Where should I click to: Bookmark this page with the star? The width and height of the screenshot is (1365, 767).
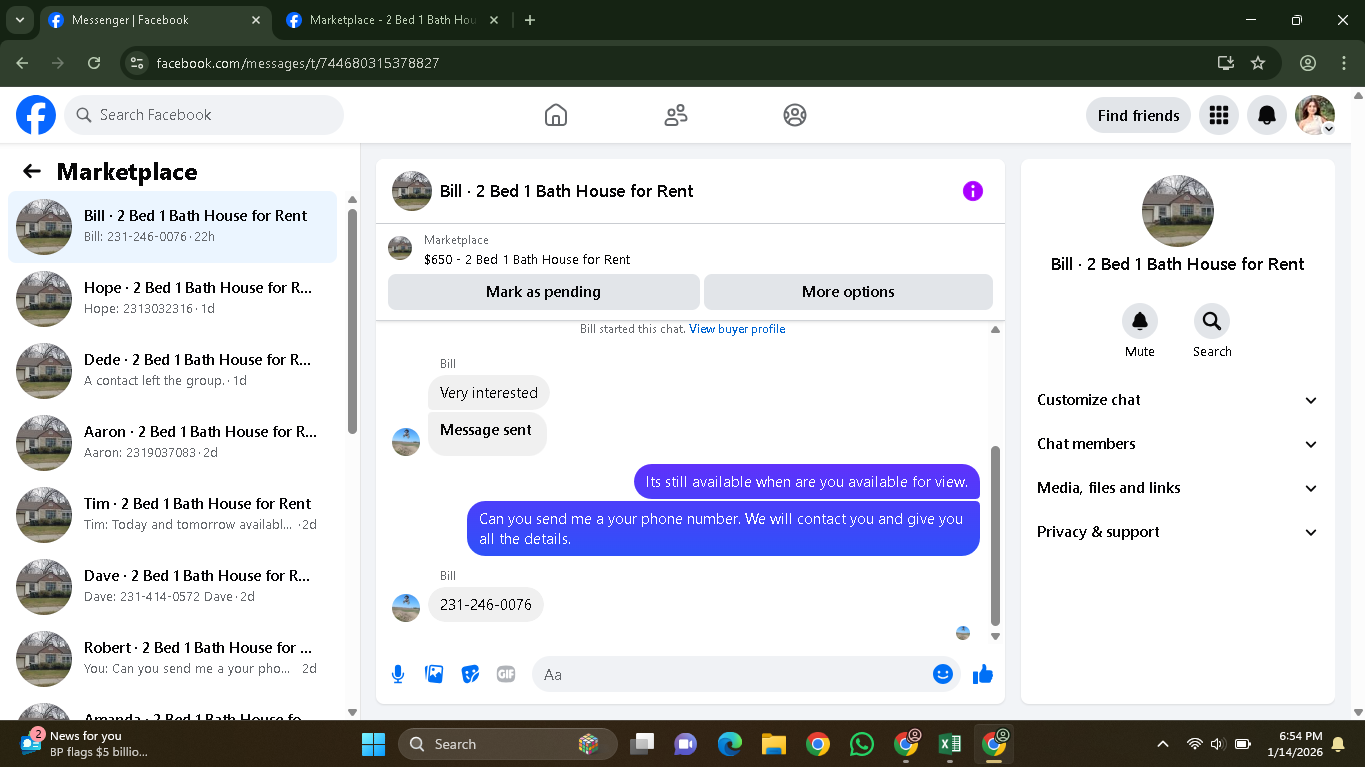coord(1258,63)
